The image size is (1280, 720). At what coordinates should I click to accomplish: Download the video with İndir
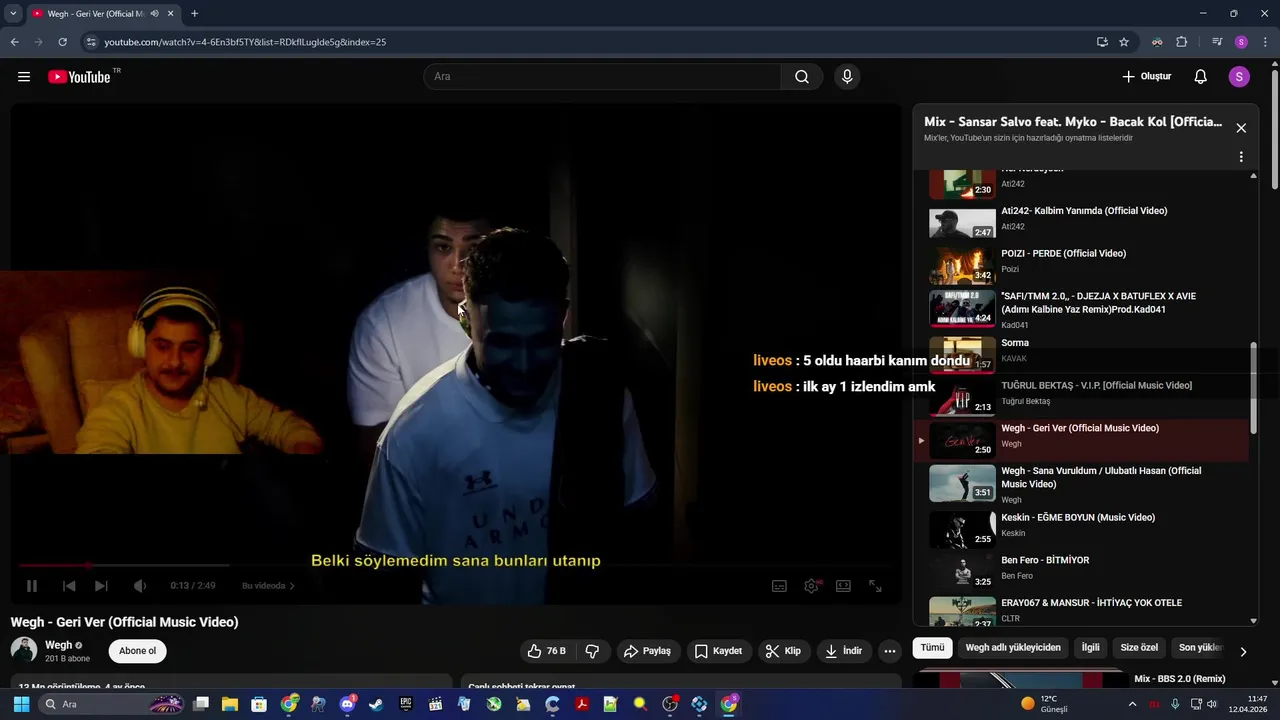pyautogui.click(x=843, y=651)
